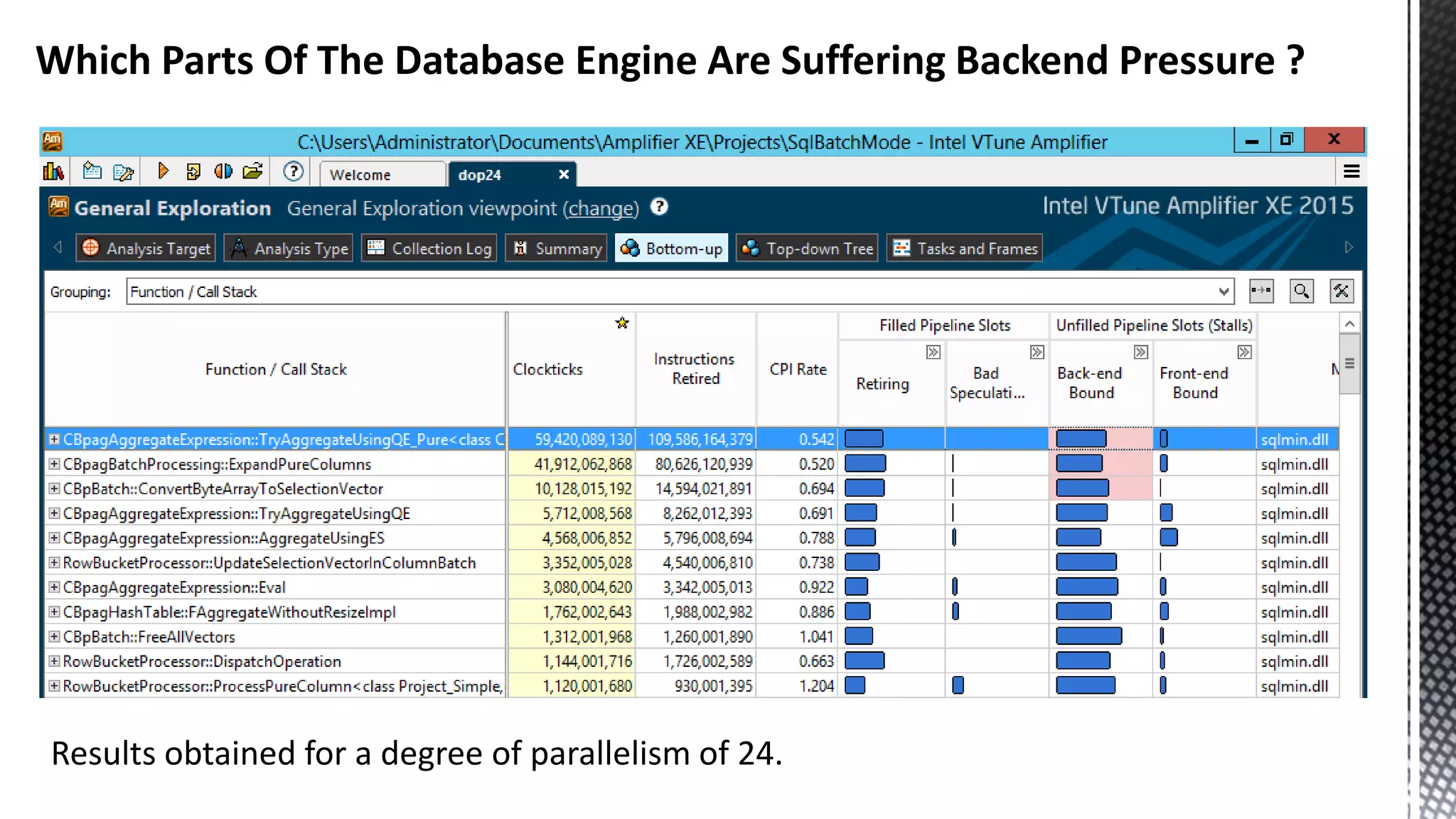This screenshot has height=819, width=1456.
Task: Click the magnifier search icon
Action: (x=1302, y=291)
